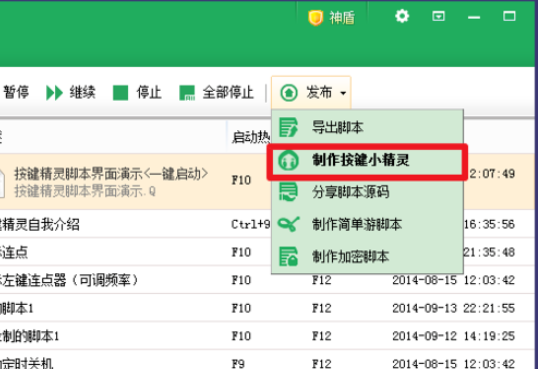Screen dimensions: 538x369
Task: Choose 制作加密脚本 menu entry
Action: pos(367,256)
